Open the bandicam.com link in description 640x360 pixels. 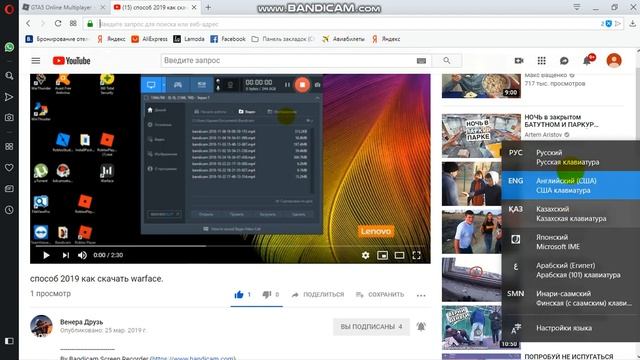pyautogui.click(x=193, y=358)
